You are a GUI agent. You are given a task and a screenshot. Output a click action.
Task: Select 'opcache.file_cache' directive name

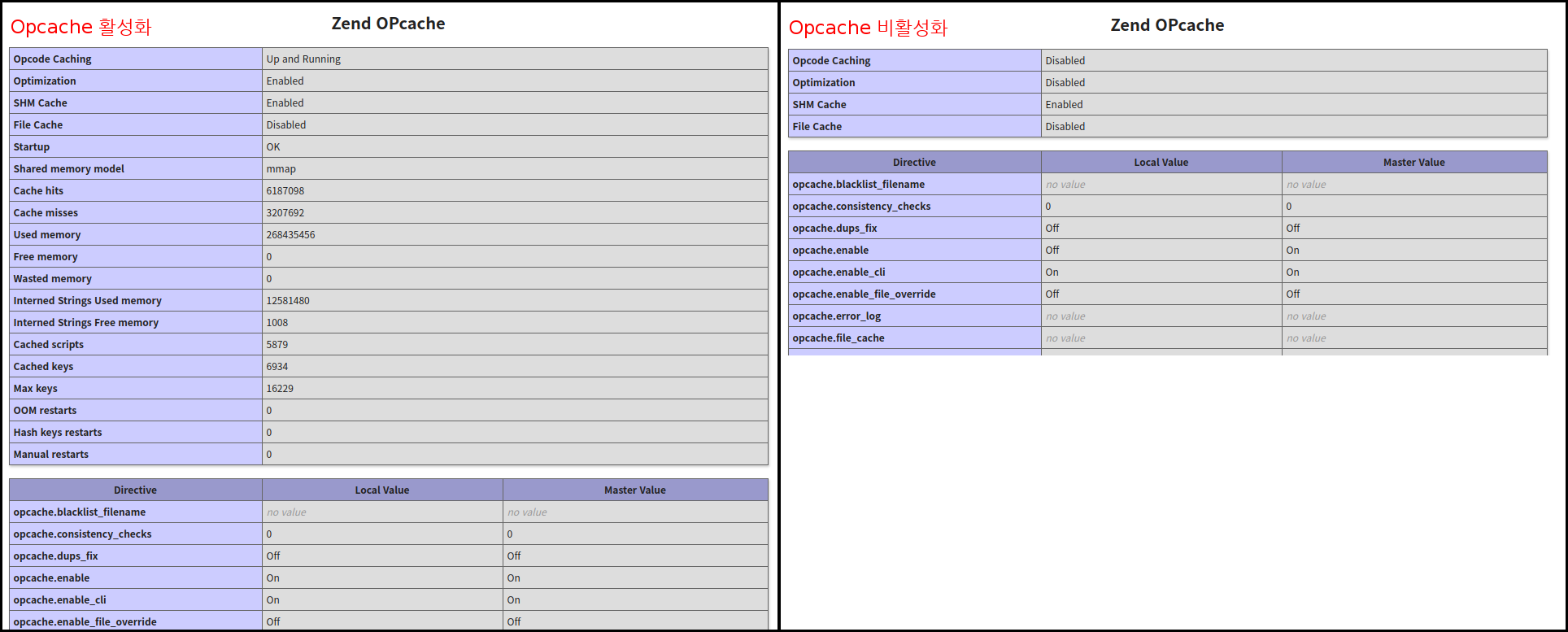tap(838, 338)
